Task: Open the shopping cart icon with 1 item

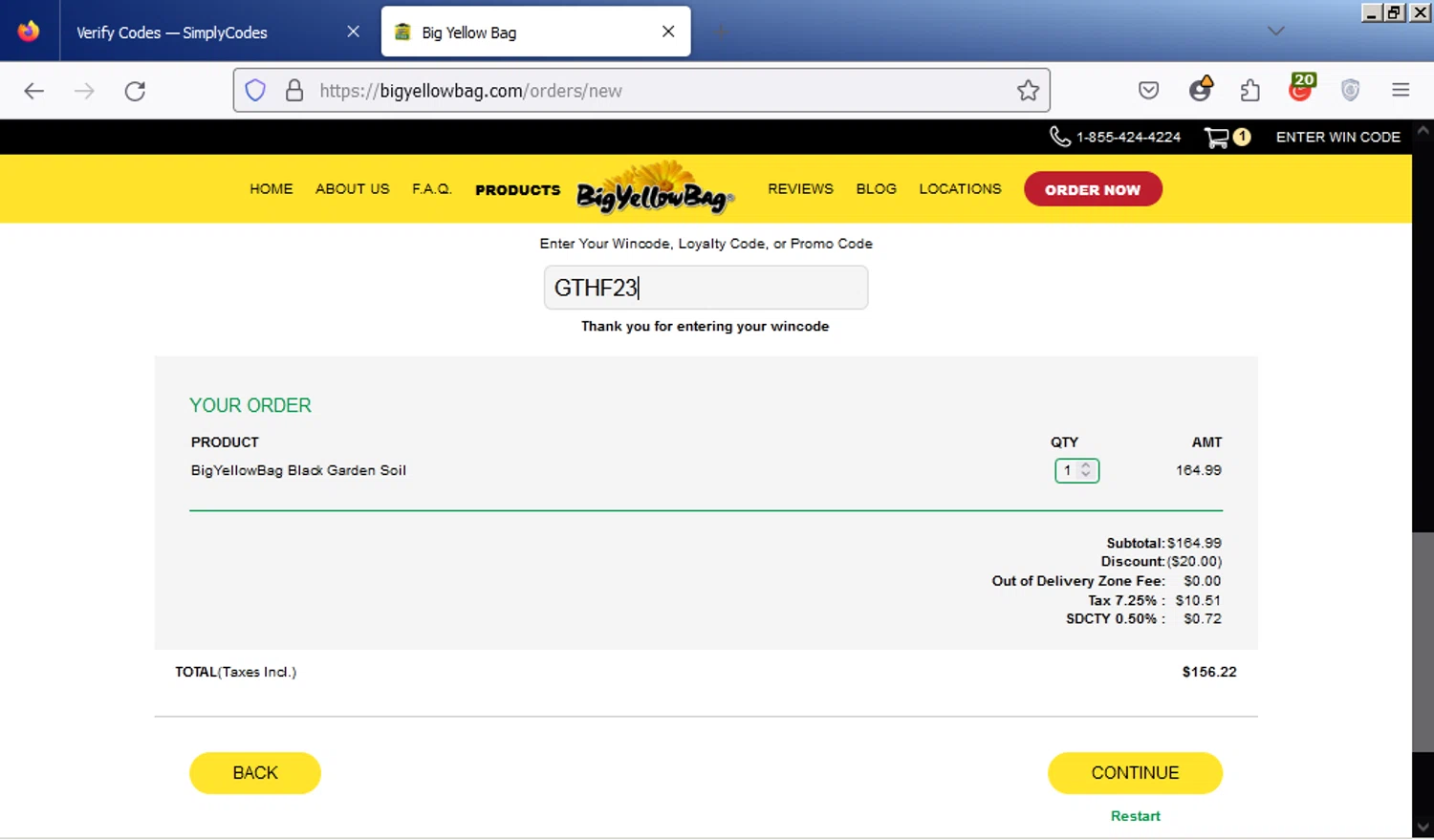Action: pos(1227,137)
